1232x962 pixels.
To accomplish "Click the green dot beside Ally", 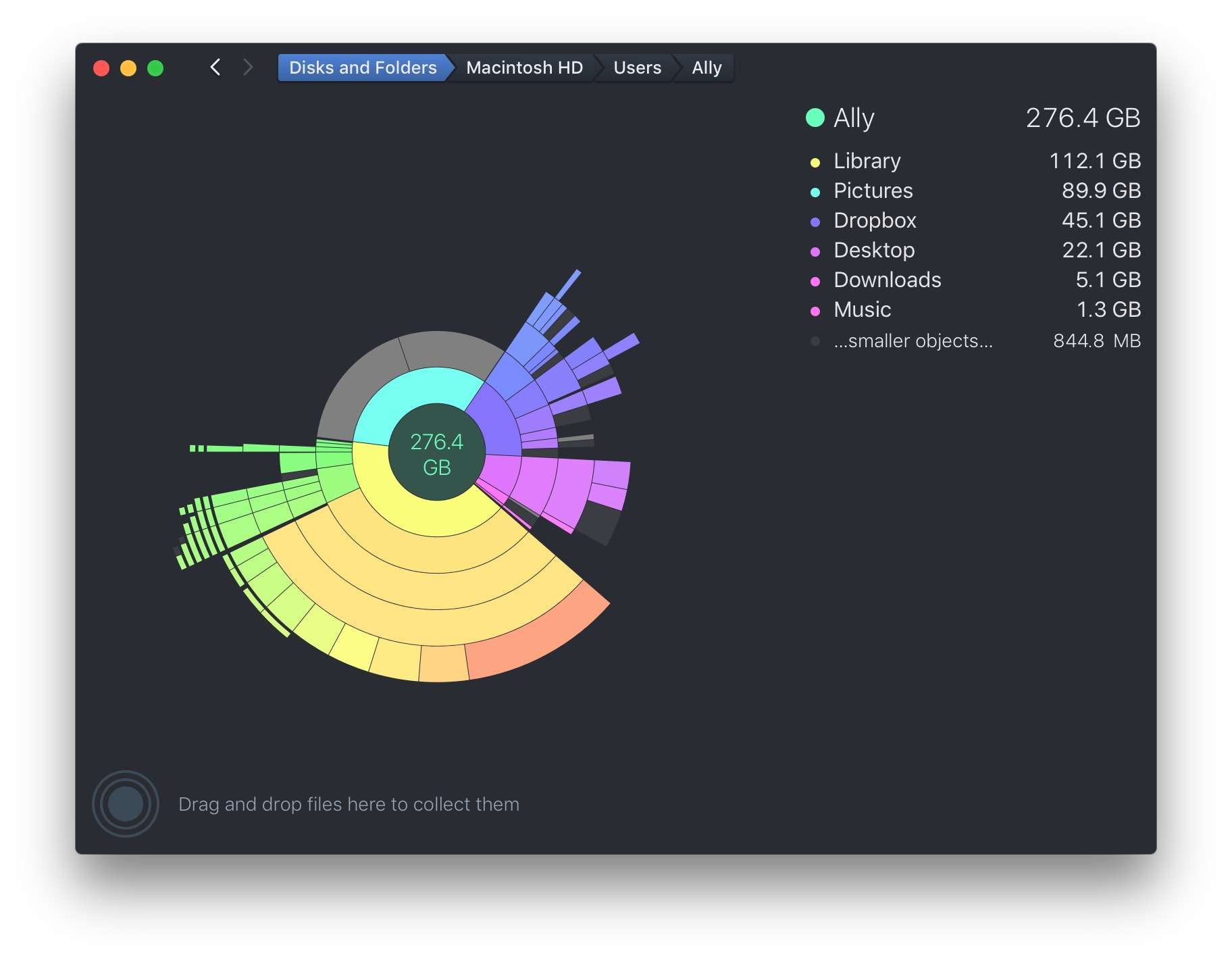I will [x=815, y=116].
